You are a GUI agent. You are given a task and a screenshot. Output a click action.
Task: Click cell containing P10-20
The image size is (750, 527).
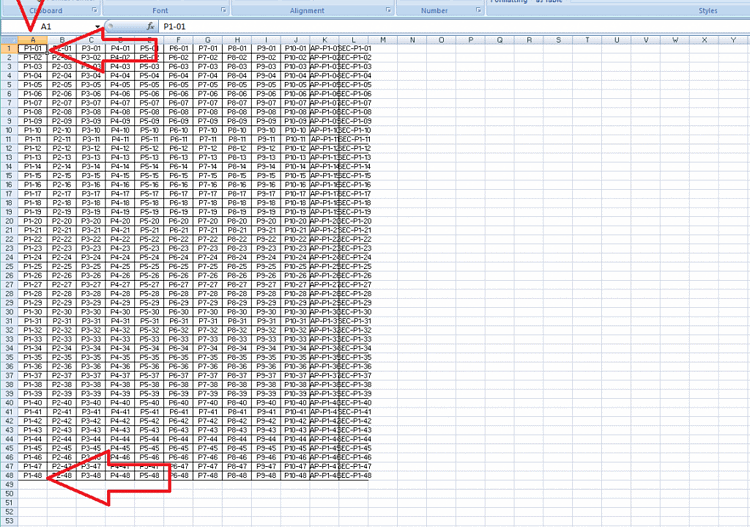click(x=295, y=221)
